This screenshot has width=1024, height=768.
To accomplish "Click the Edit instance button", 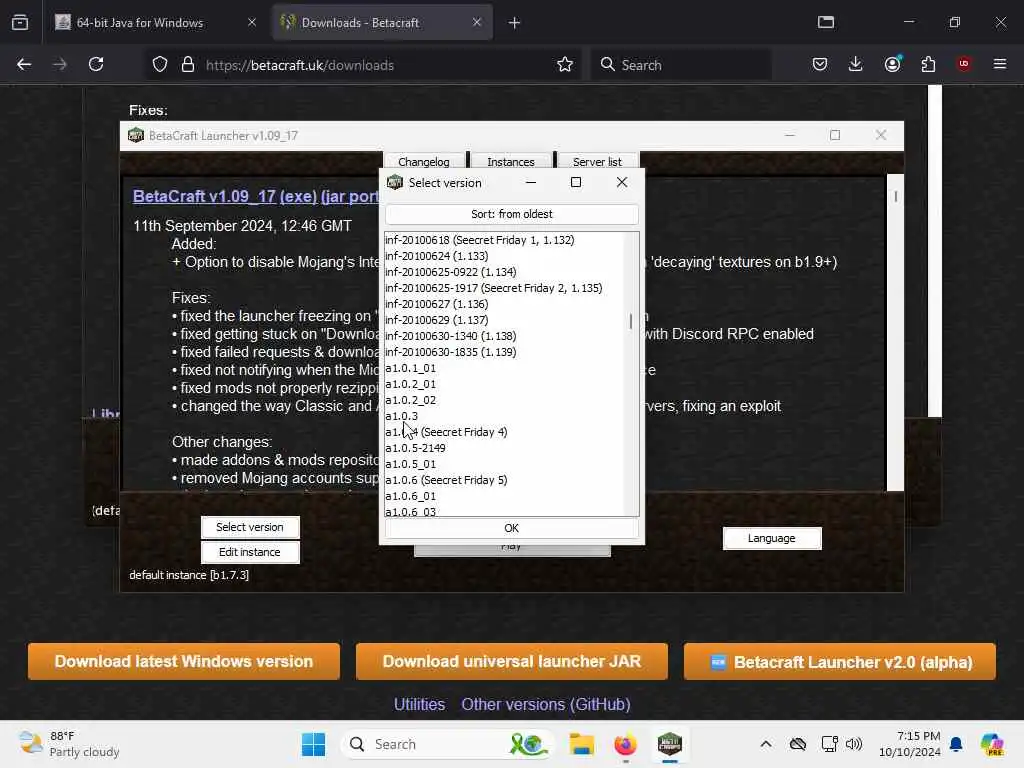I will [250, 552].
